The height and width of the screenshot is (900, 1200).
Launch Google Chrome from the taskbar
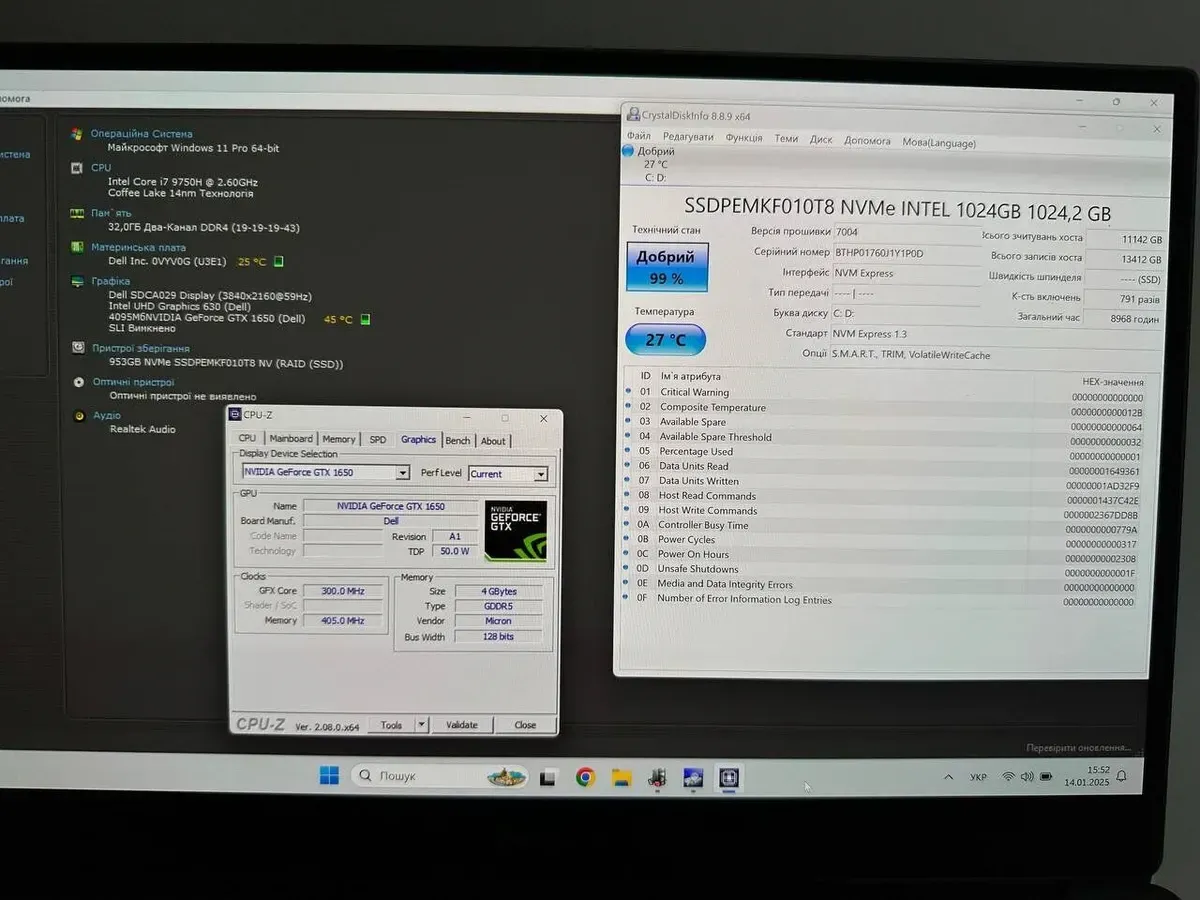[x=585, y=777]
